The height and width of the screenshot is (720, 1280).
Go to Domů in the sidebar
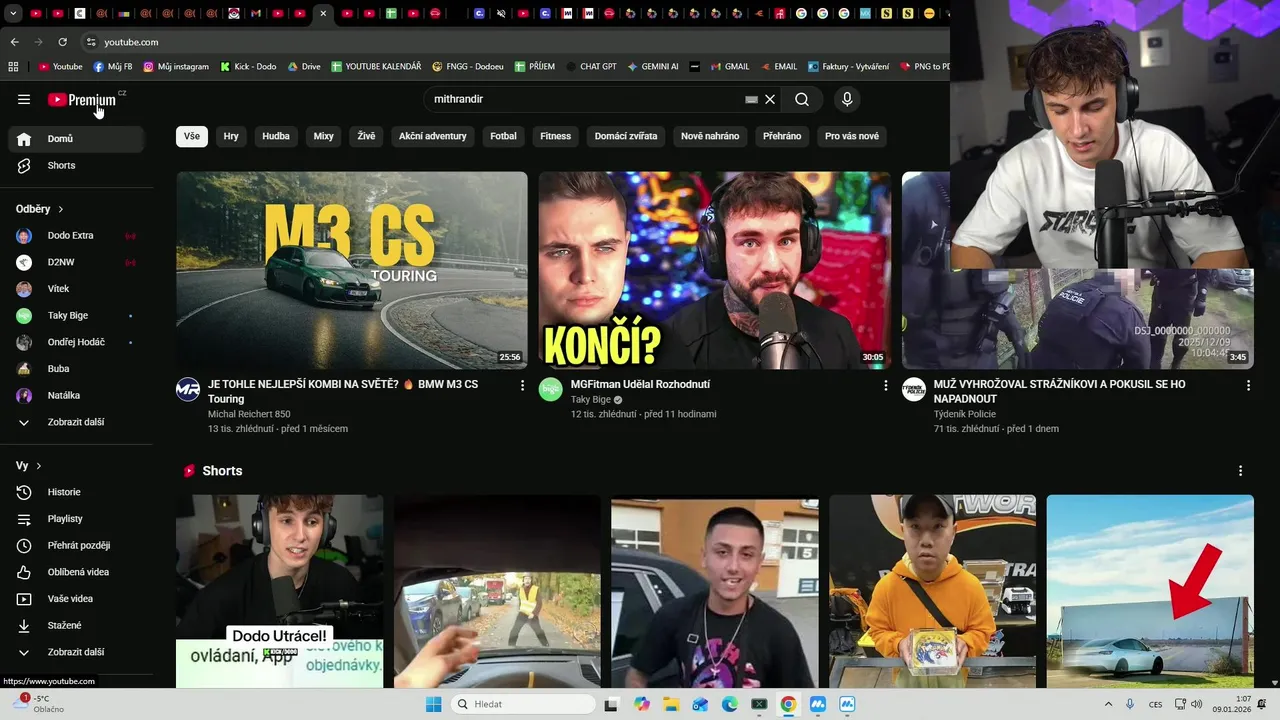coord(76,139)
